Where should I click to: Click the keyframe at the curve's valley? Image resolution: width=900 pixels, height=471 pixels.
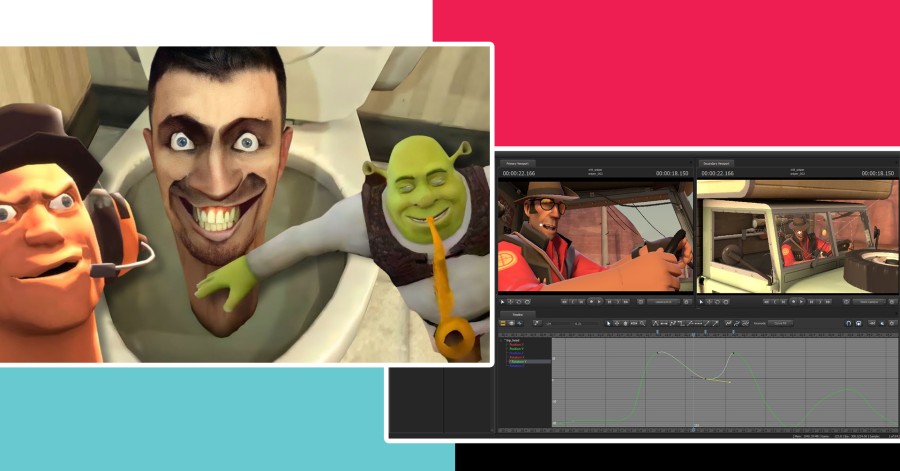coord(705,378)
